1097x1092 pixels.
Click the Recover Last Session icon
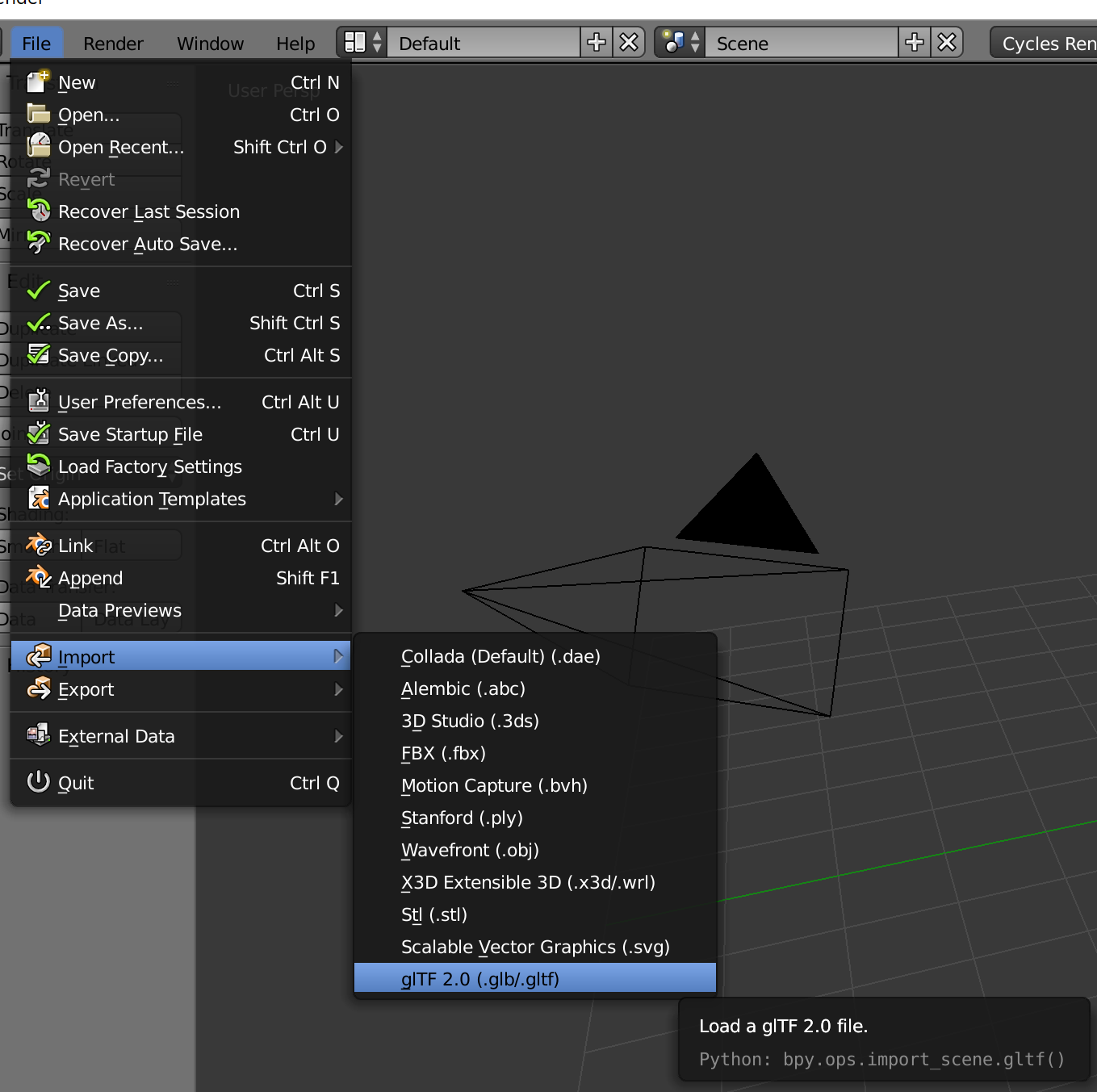coord(39,211)
